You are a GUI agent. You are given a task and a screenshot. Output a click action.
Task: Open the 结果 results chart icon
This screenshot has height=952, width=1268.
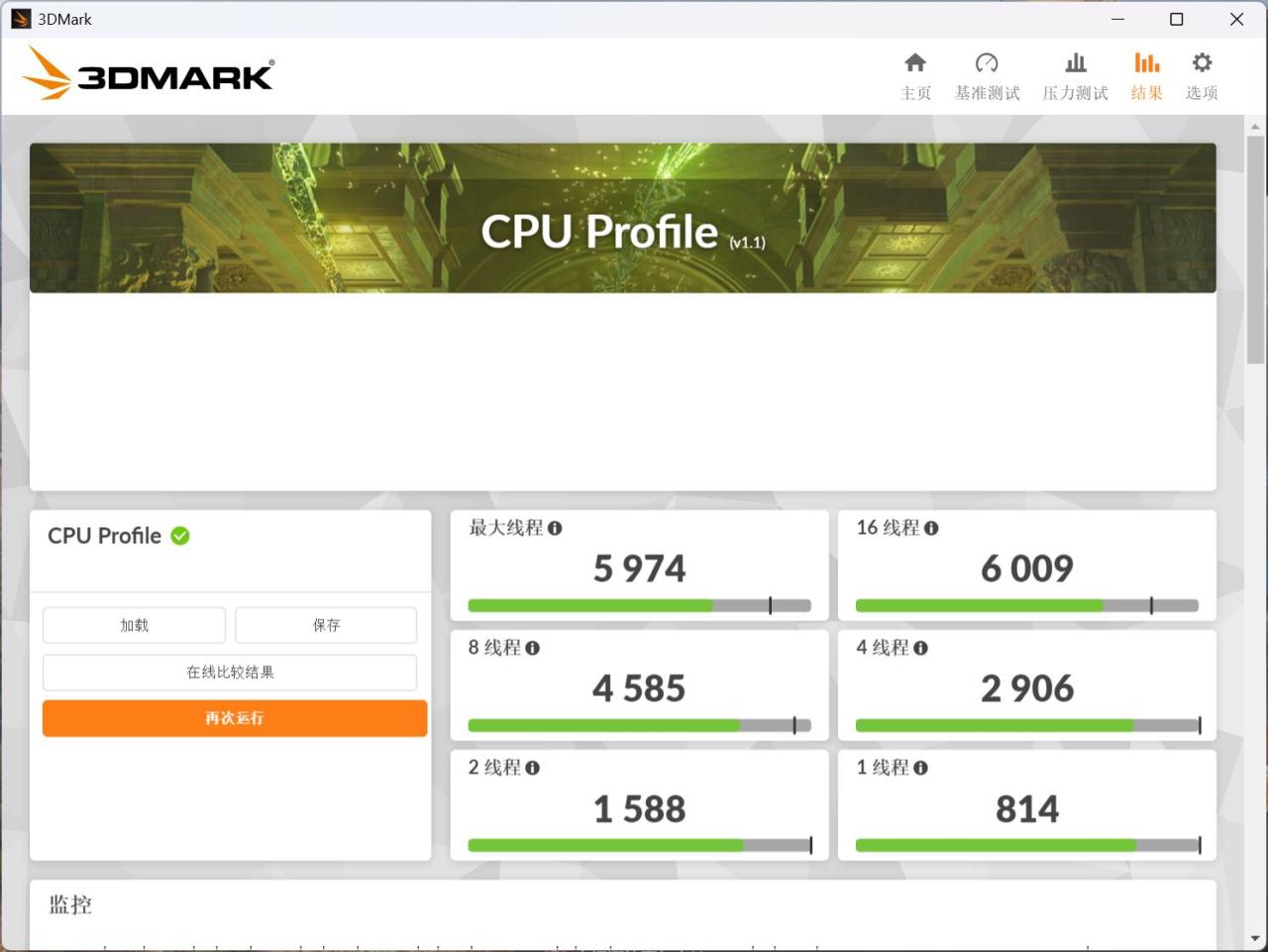[1146, 63]
